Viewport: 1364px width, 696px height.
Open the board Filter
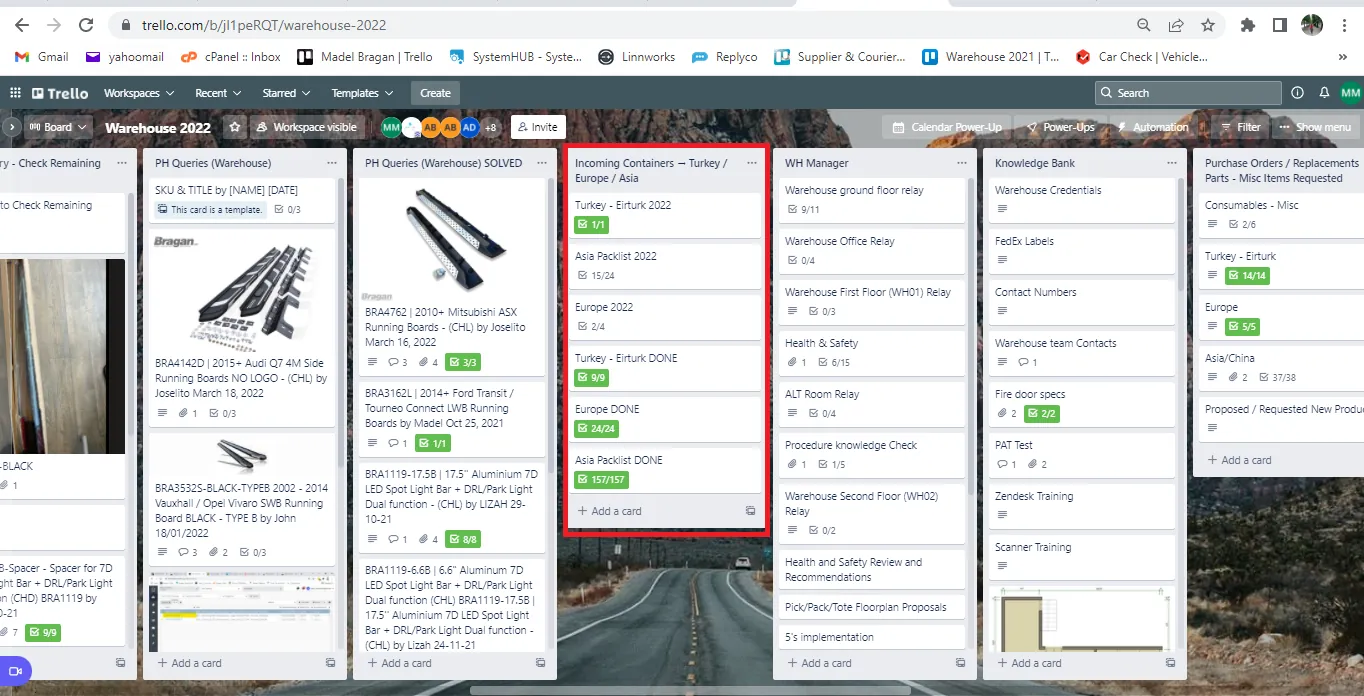pos(1240,127)
